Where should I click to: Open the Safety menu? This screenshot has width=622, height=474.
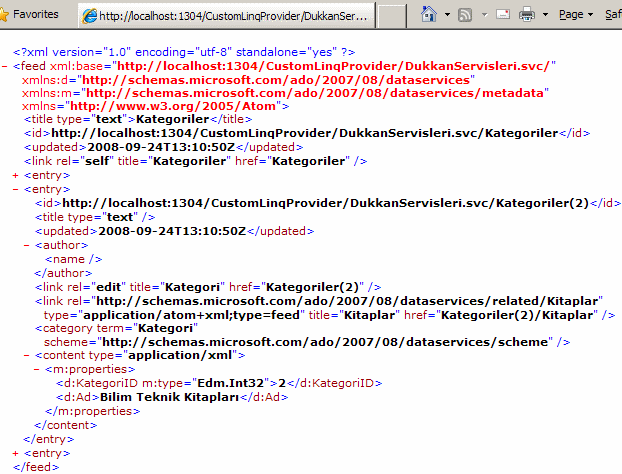coord(613,15)
